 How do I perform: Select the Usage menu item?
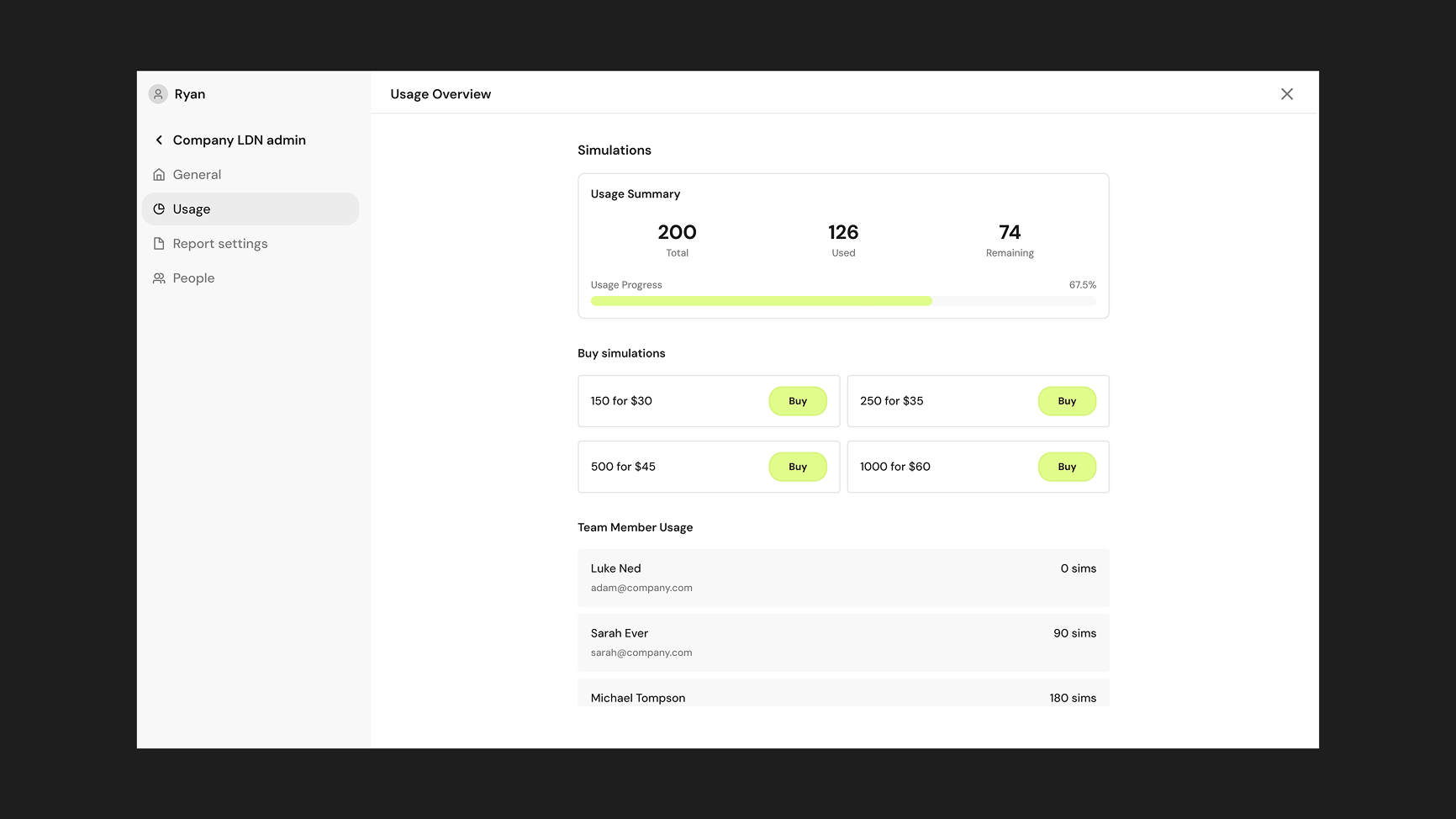click(x=251, y=209)
